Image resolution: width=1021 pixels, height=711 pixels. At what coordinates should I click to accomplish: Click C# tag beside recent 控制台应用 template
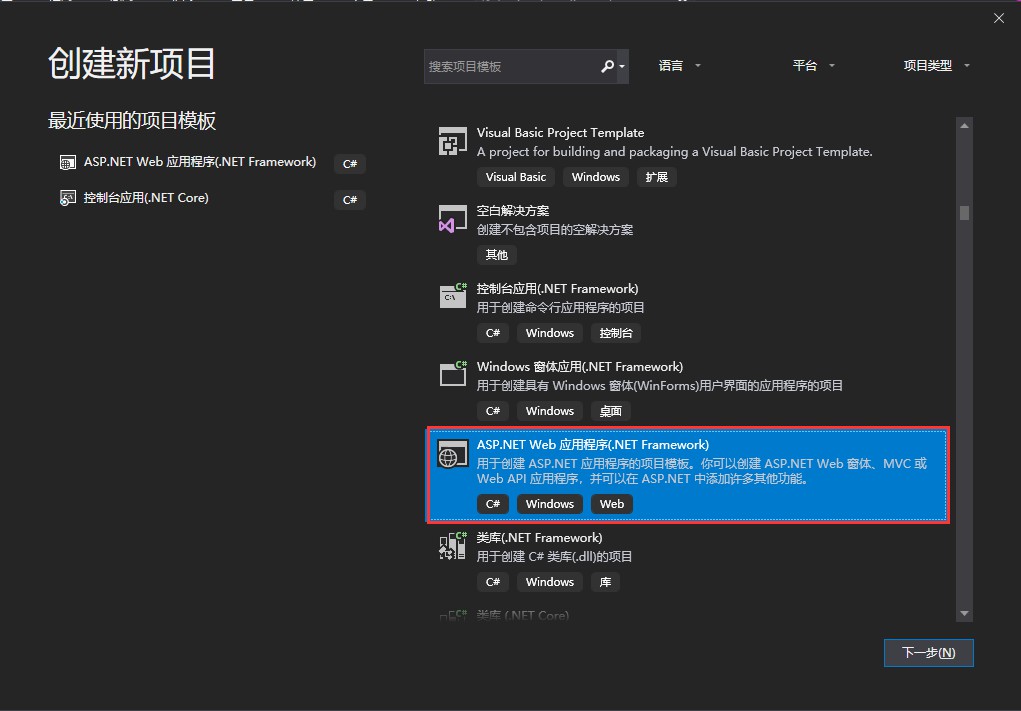(350, 200)
